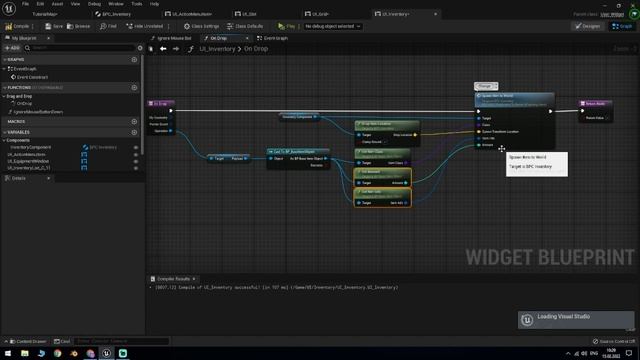Collapse the VARIABLES section
640x360 pixels.
pyautogui.click(x=4, y=132)
